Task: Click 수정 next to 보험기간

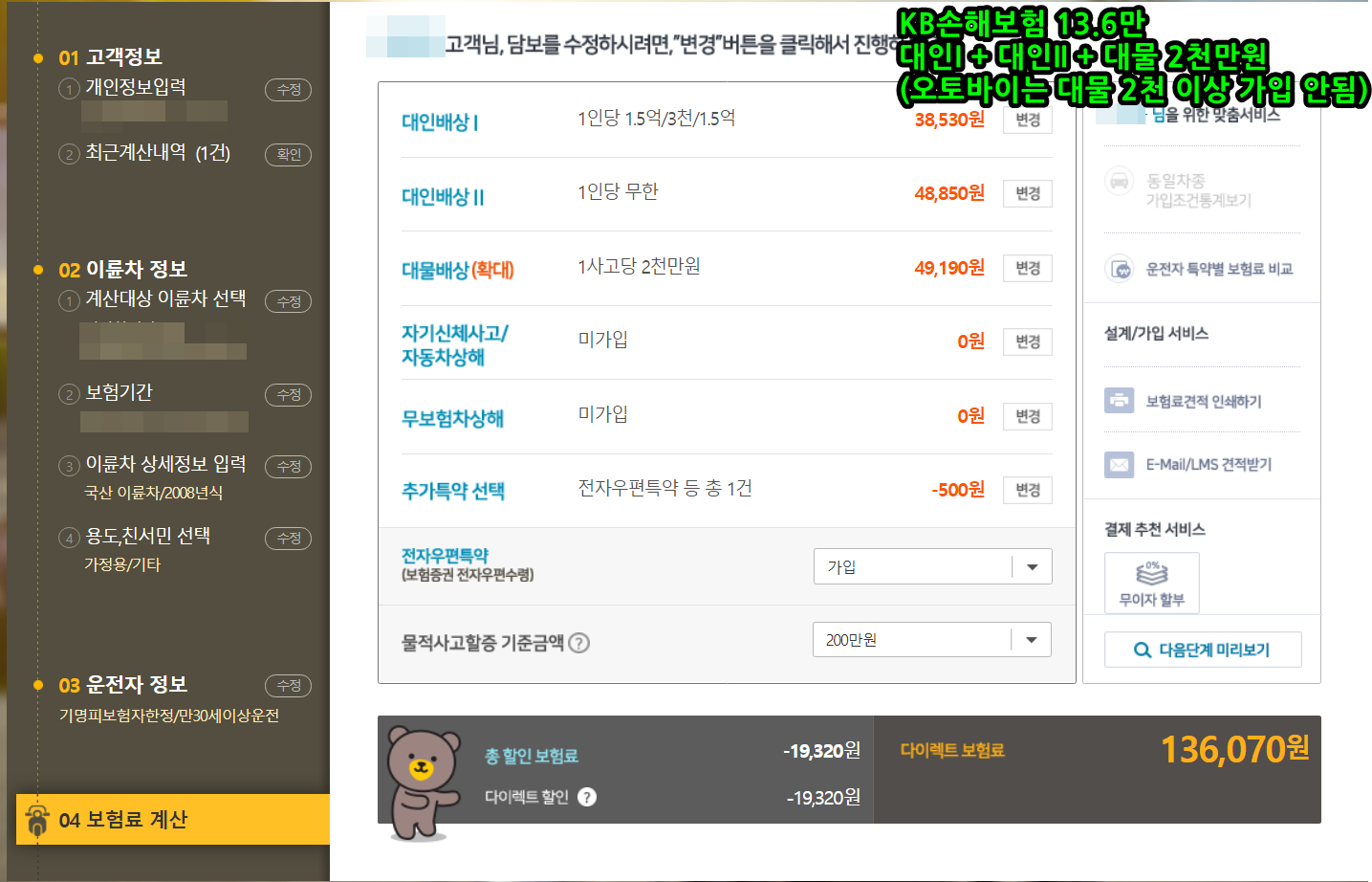Action: pyautogui.click(x=288, y=394)
